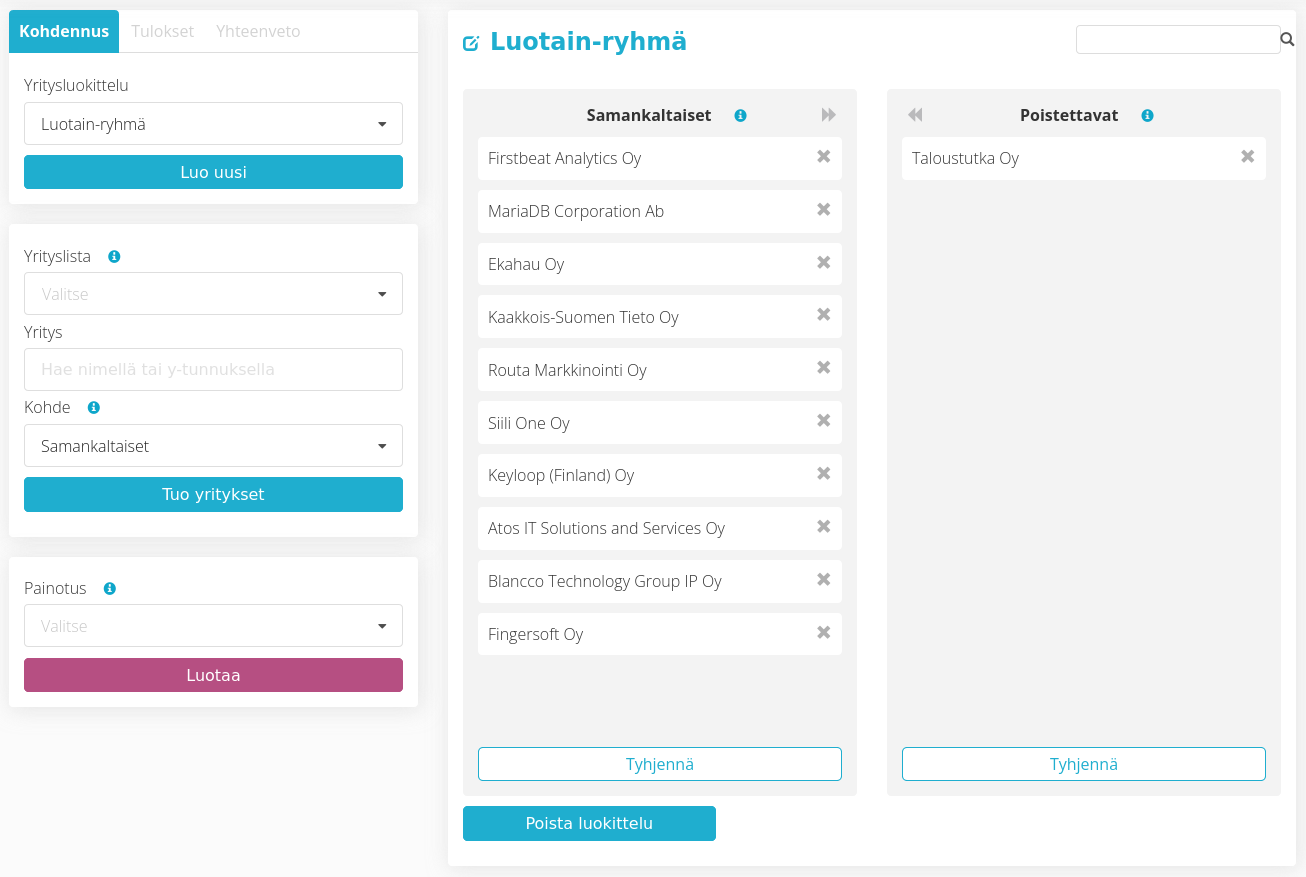
Task: Switch to the Kohdennus tab
Action: click(x=64, y=31)
